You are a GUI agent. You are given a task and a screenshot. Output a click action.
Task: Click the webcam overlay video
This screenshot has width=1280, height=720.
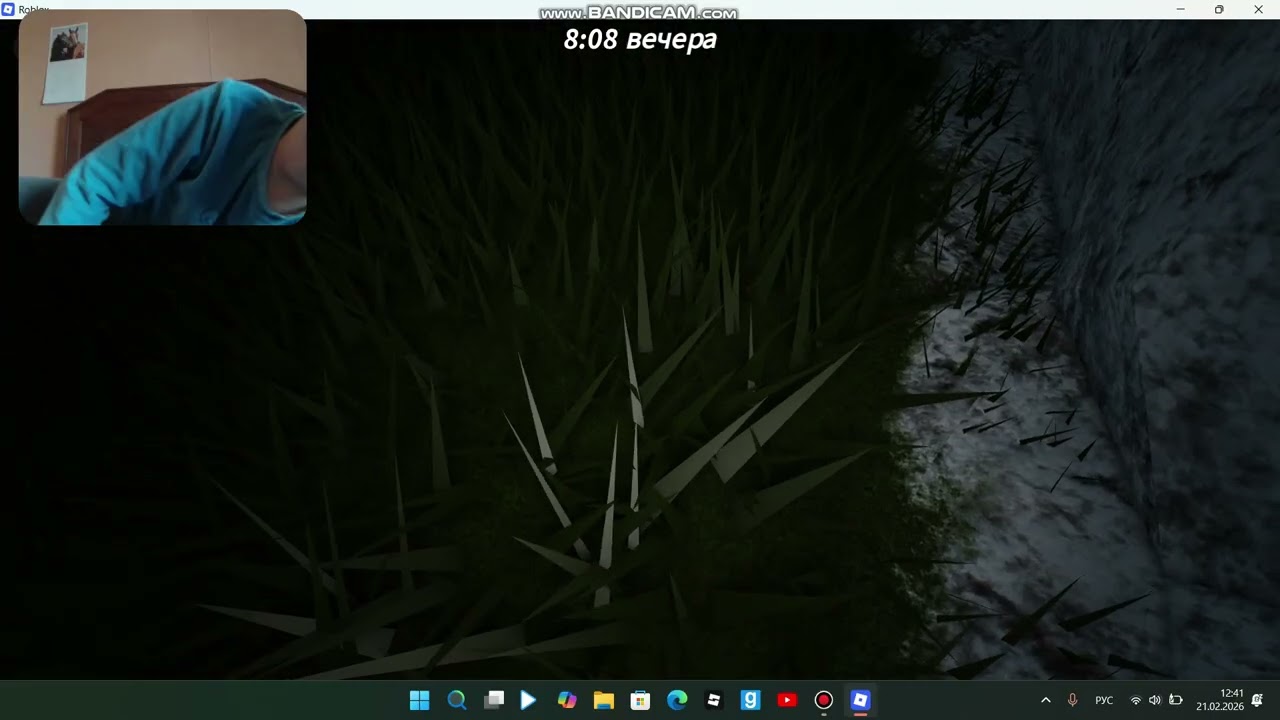[x=162, y=117]
